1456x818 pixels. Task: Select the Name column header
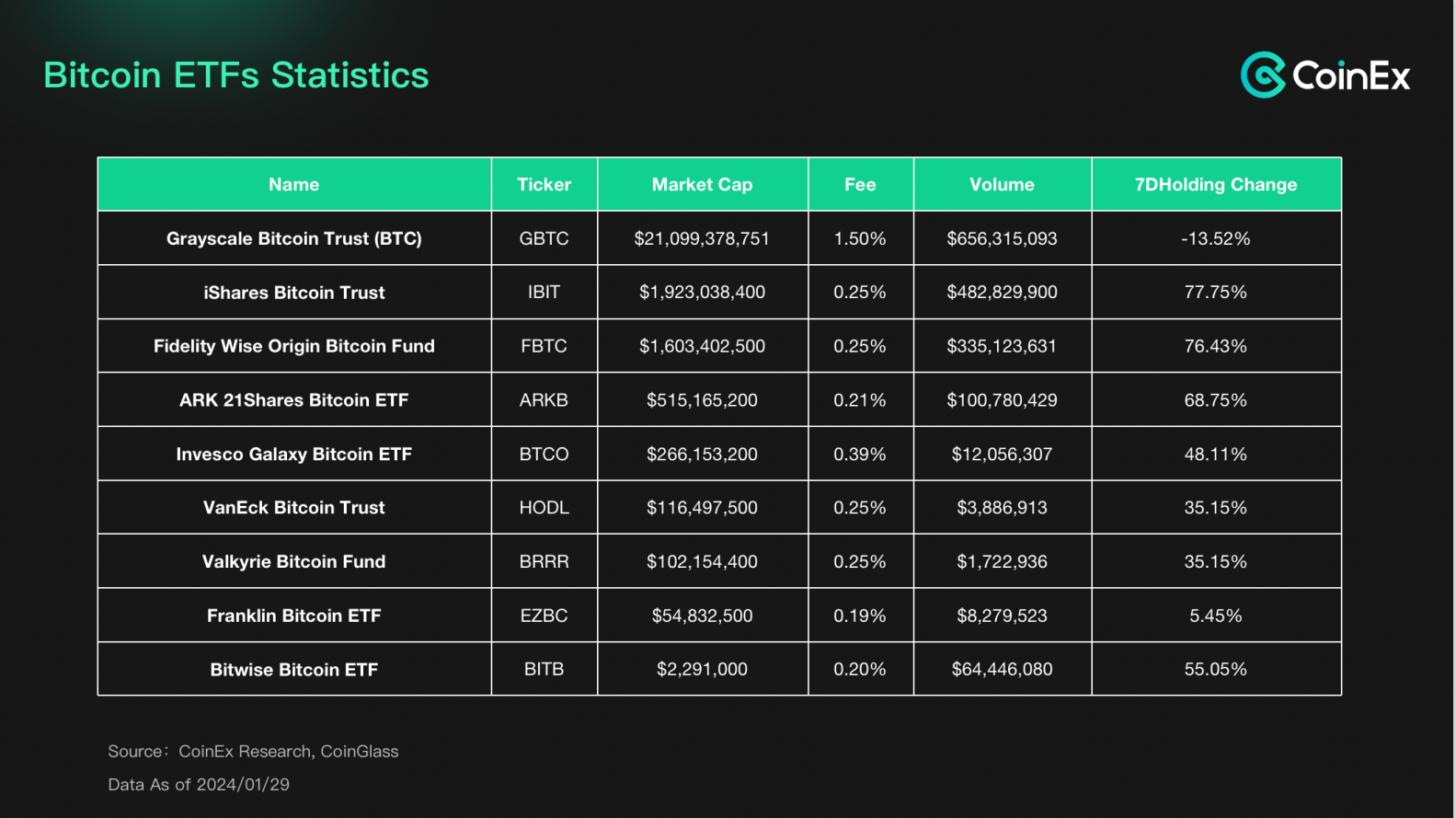coord(294,184)
